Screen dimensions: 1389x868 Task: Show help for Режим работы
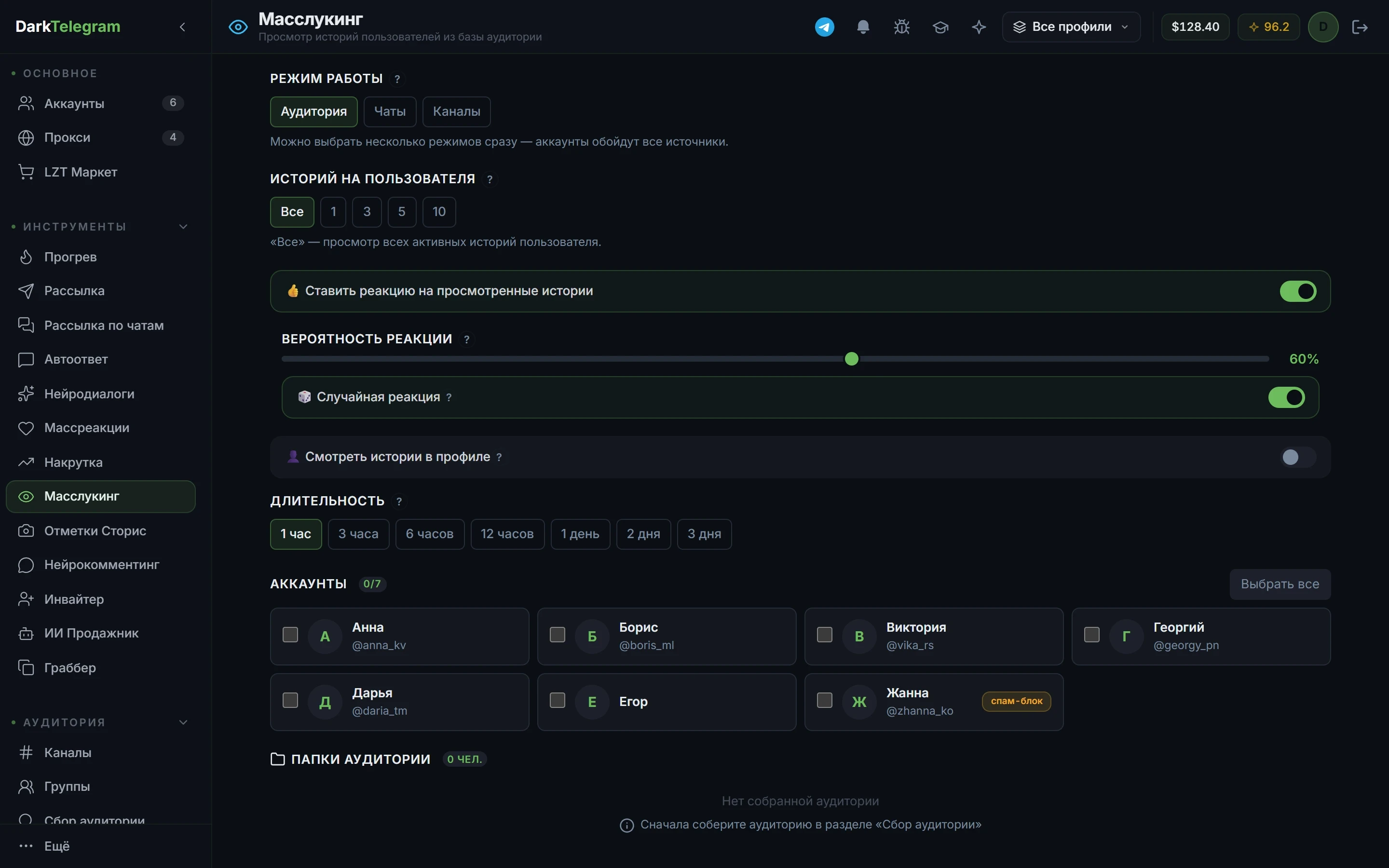click(x=397, y=79)
